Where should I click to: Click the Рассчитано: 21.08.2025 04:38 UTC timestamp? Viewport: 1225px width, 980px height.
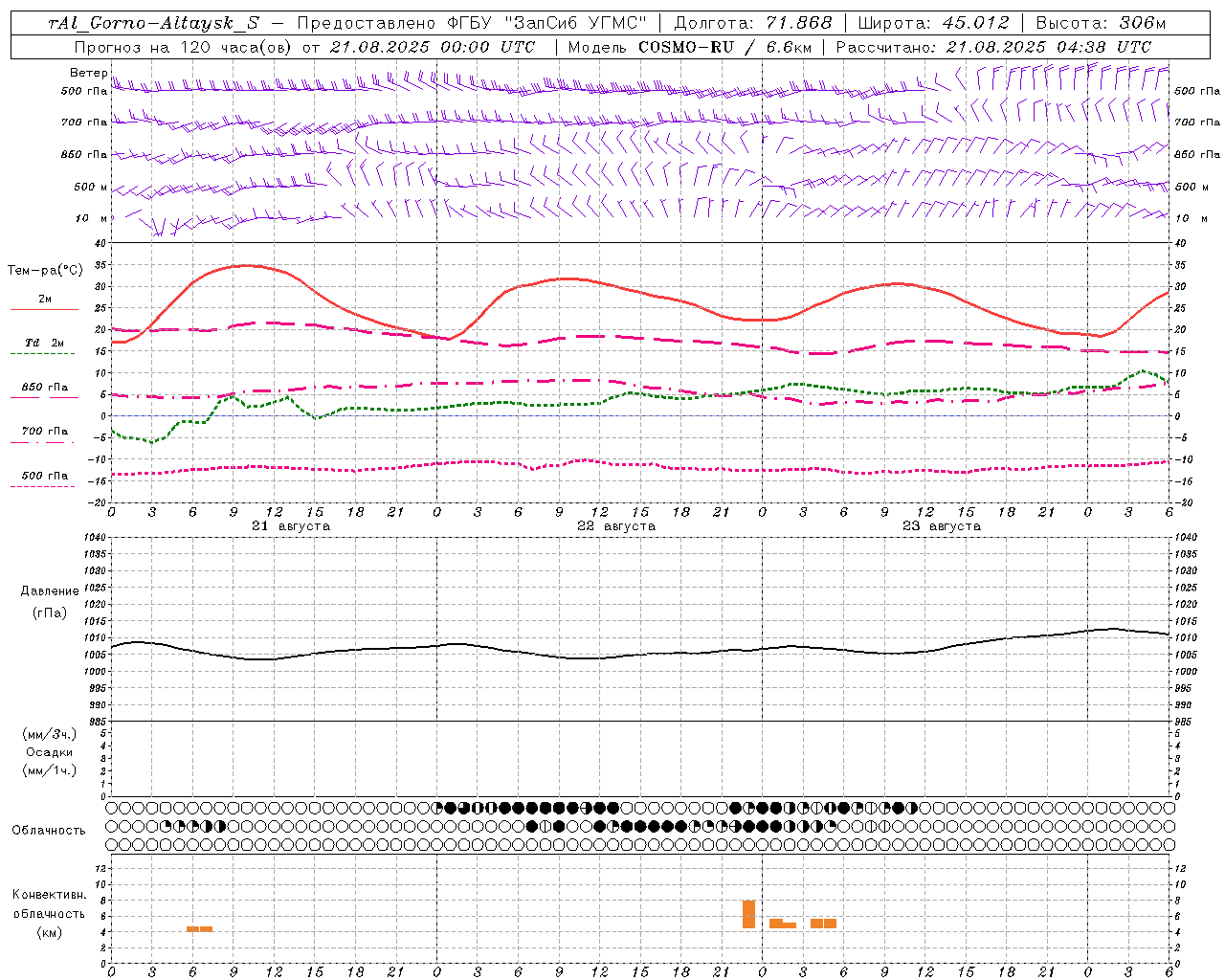tap(994, 47)
